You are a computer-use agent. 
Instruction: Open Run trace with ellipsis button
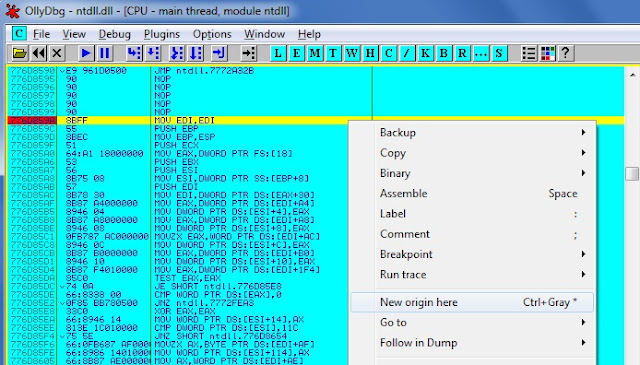click(480, 53)
